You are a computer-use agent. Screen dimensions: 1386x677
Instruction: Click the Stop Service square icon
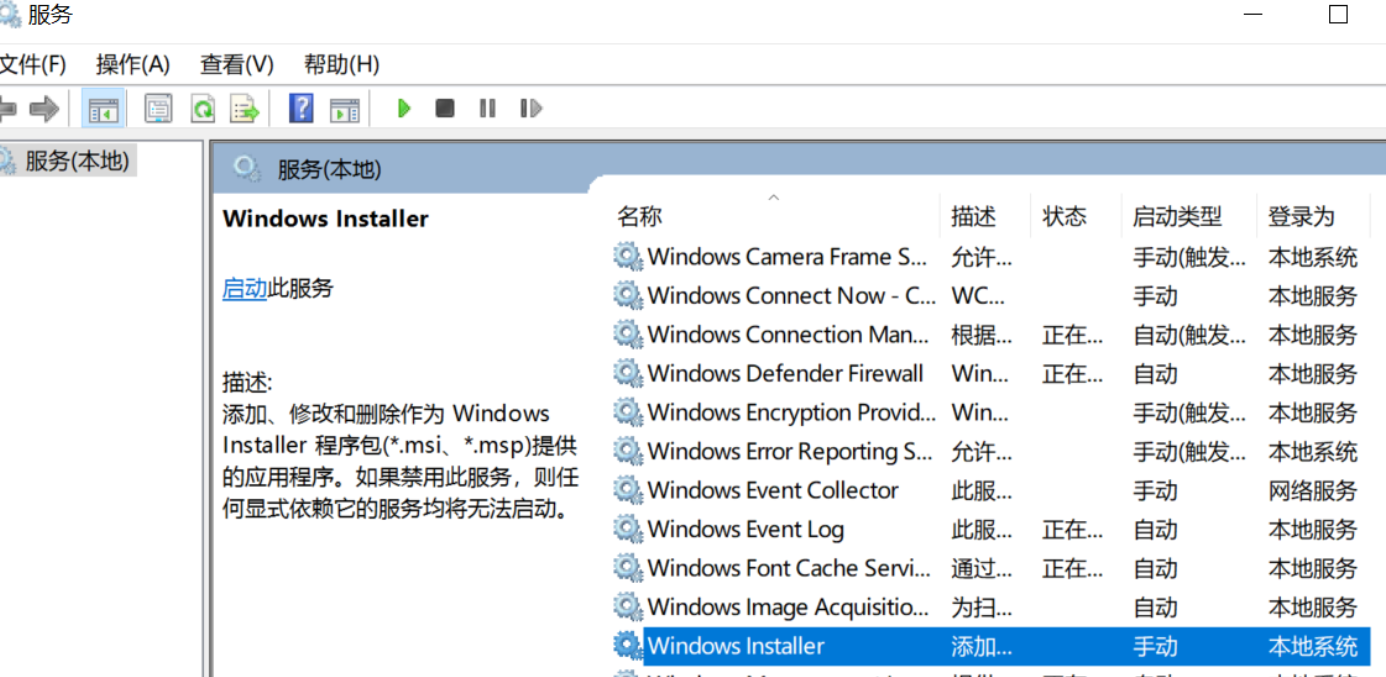445,108
